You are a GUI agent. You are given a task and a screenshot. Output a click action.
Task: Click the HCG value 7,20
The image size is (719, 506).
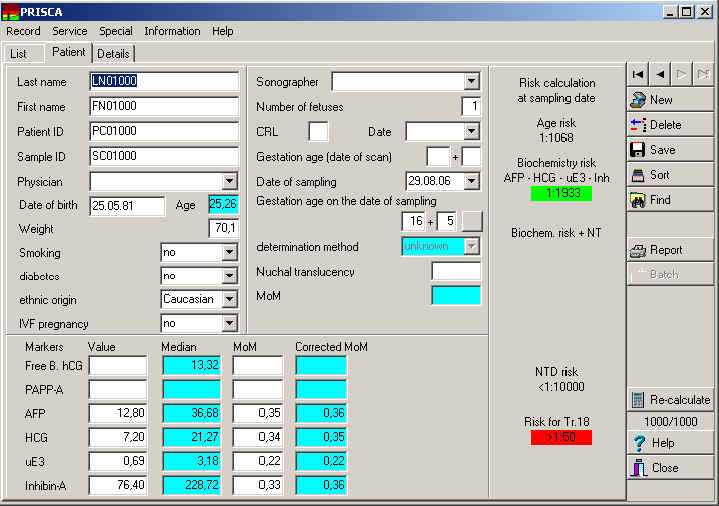click(x=118, y=437)
